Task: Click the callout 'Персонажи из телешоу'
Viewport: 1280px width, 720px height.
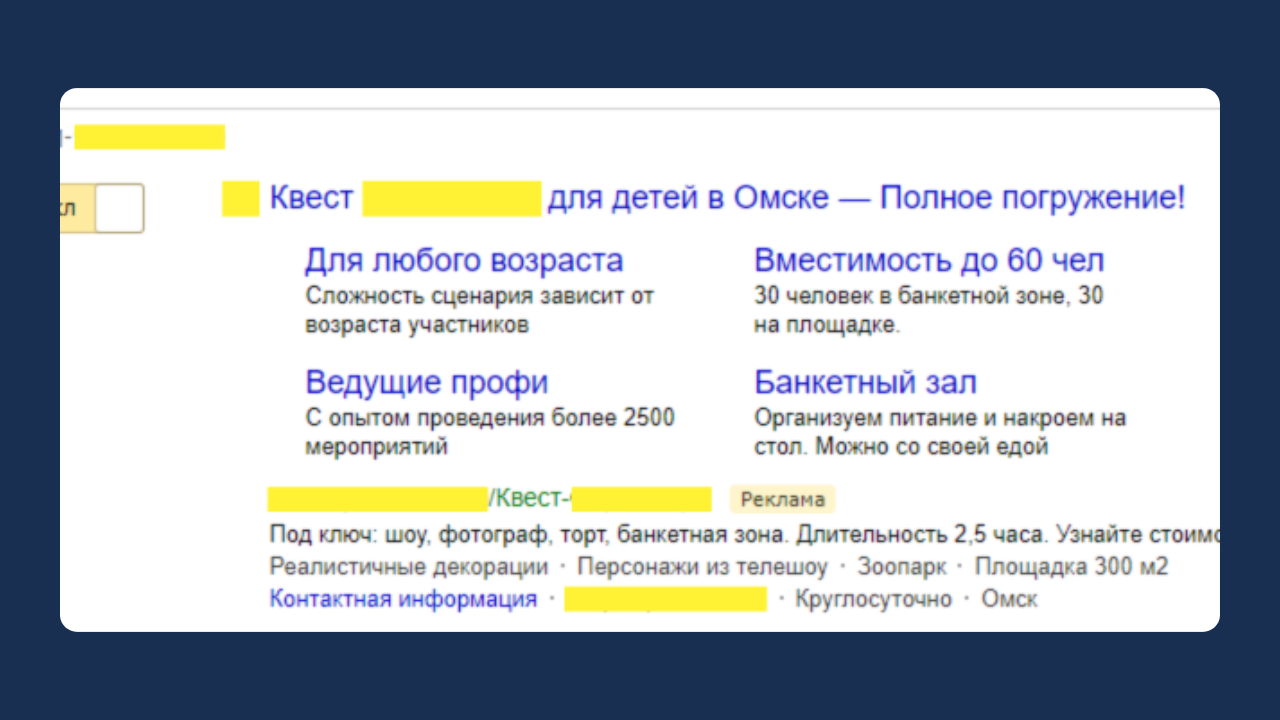Action: 703,567
